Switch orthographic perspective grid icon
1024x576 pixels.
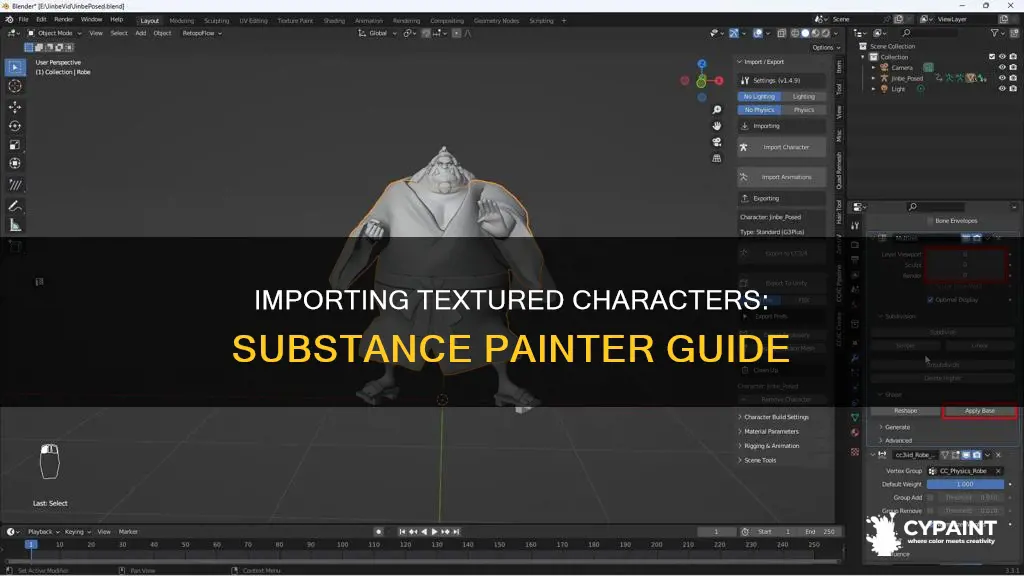tap(716, 158)
